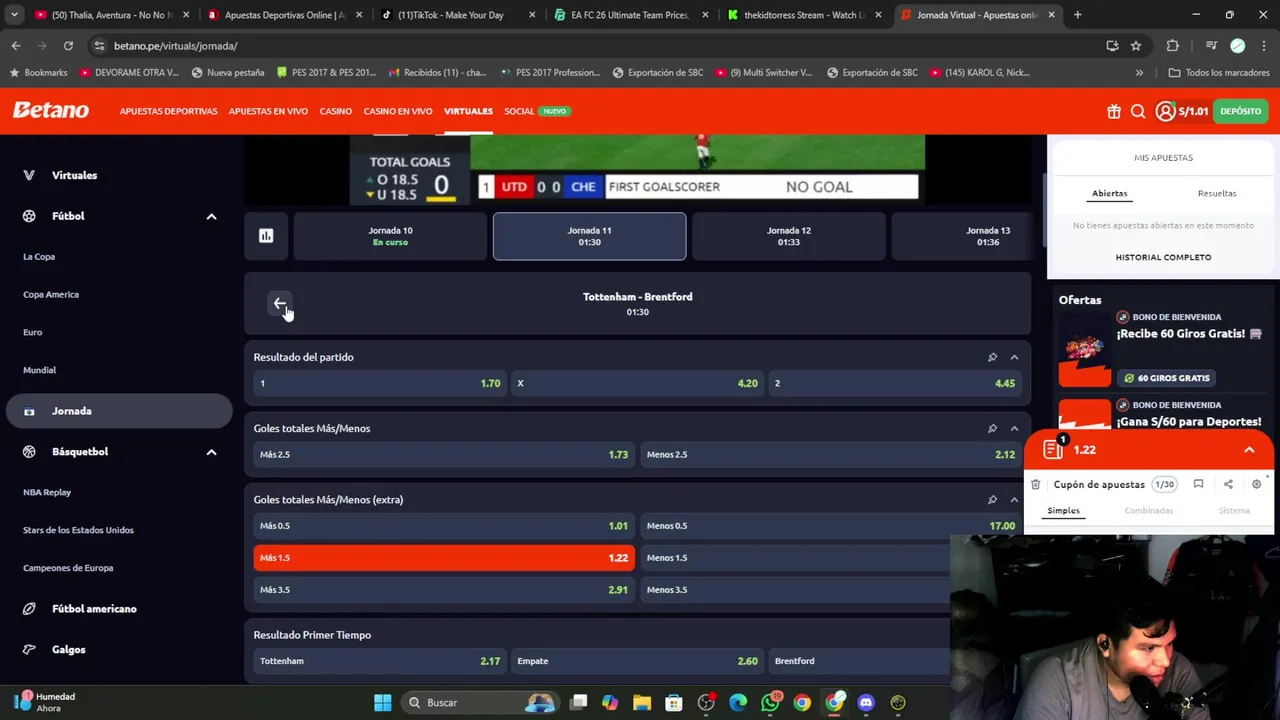Open the VIRTUALES menu
This screenshot has height=720, width=1280.
coord(468,111)
